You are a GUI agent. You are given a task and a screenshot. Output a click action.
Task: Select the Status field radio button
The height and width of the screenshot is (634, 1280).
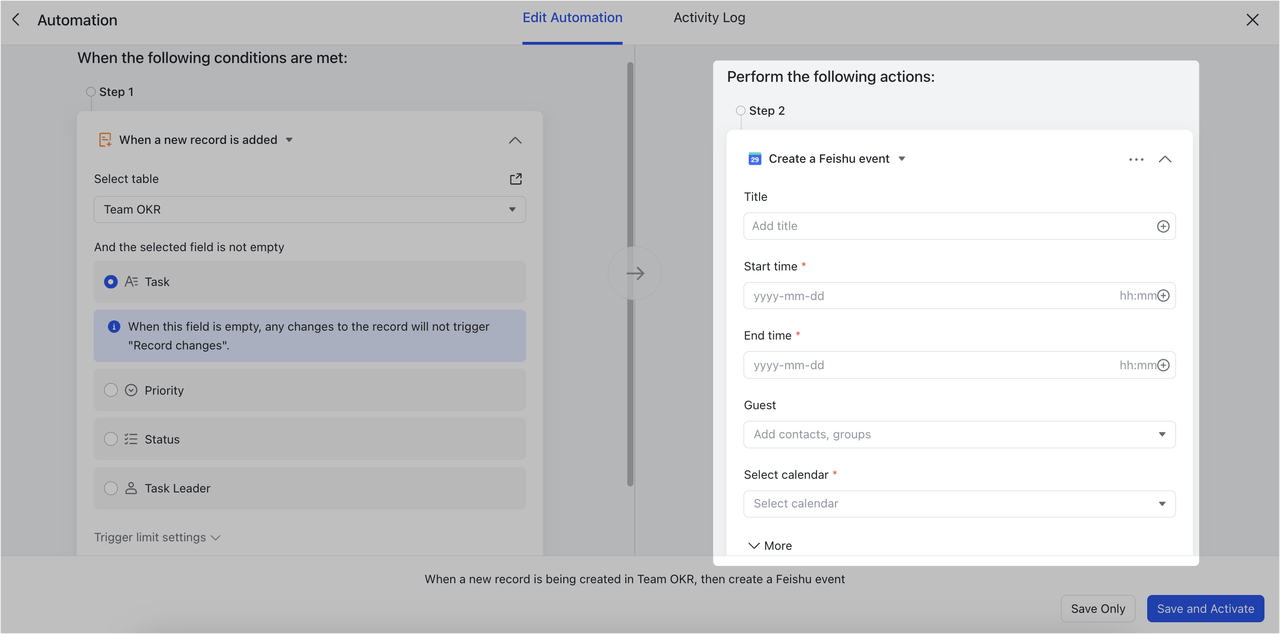[111, 439]
